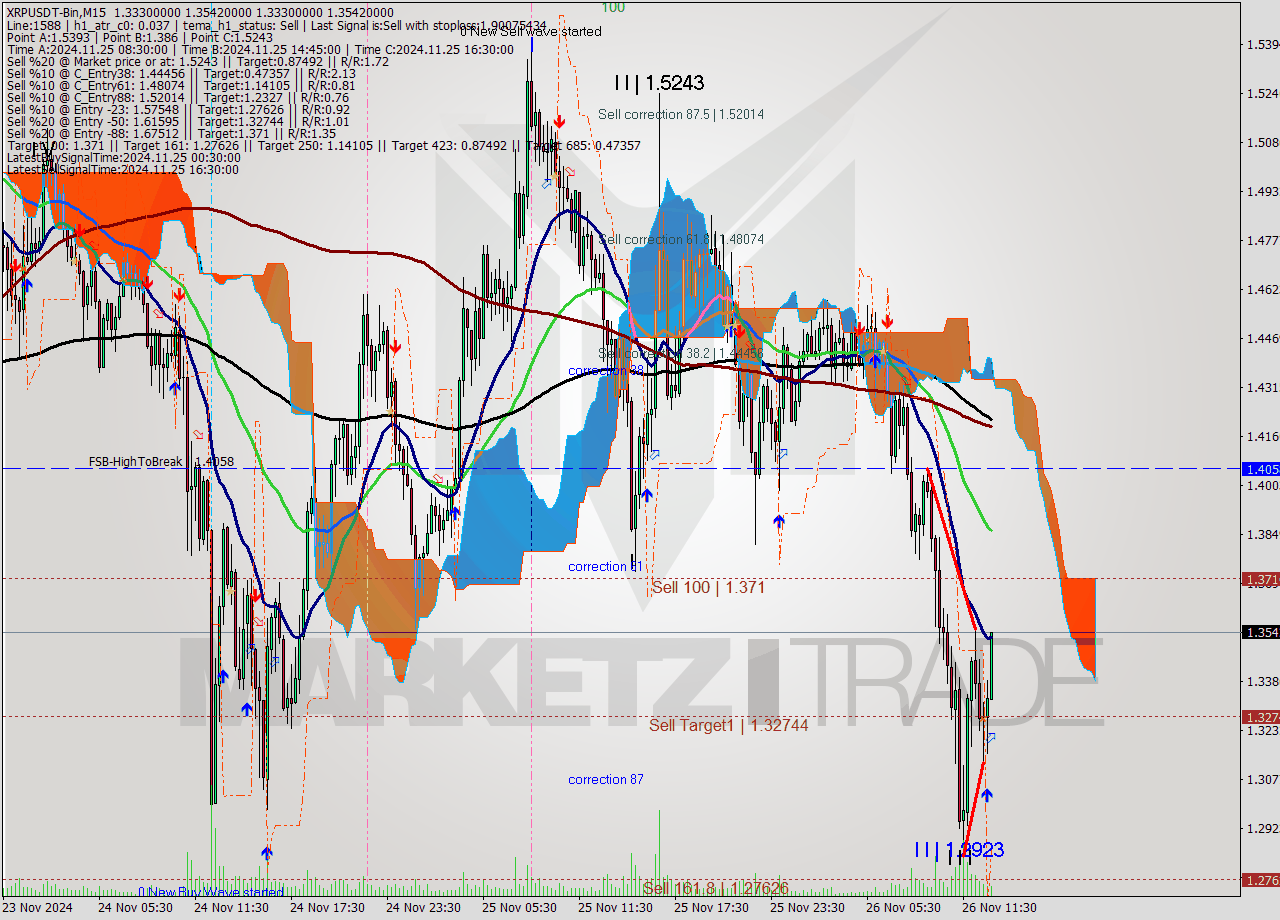Viewport: 1280px width, 920px height.
Task: Click the 'Sell correction 87.5 | 1.52014' label
Action: (x=681, y=114)
